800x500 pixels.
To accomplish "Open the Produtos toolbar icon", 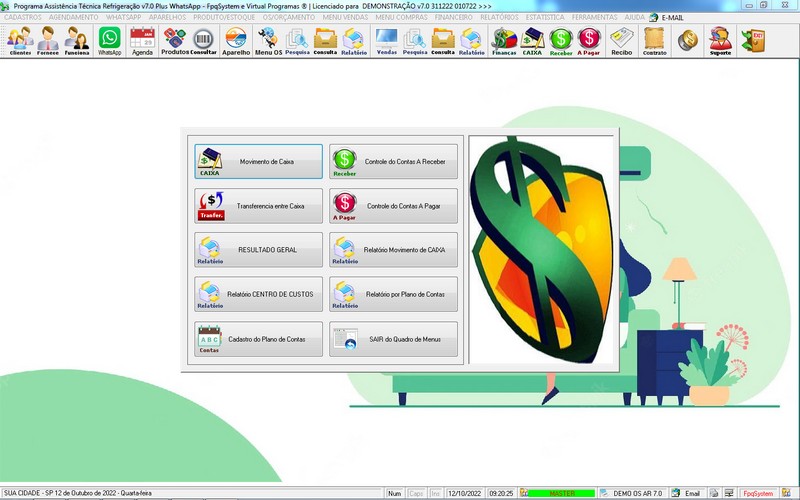I will pyautogui.click(x=175, y=41).
